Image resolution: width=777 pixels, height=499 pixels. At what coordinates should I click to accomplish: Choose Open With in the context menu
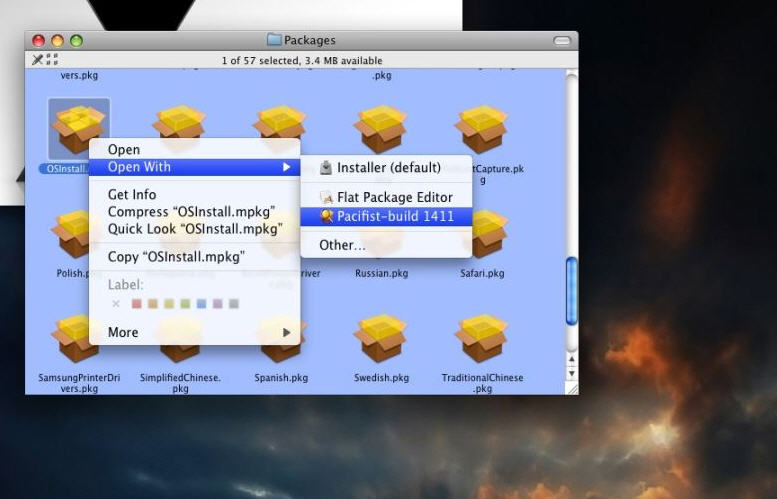pyautogui.click(x=195, y=167)
